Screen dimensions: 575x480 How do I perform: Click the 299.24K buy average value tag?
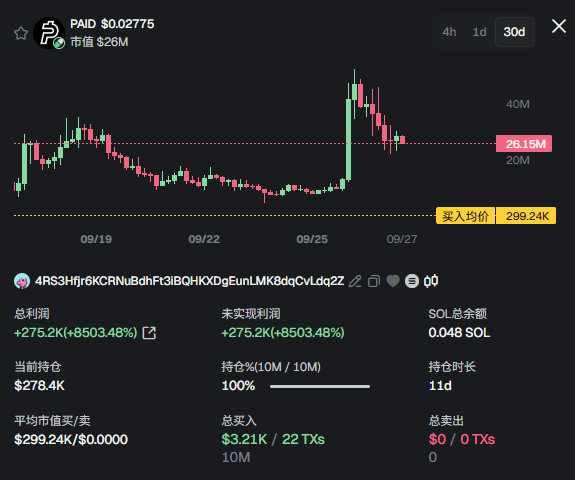(x=526, y=216)
